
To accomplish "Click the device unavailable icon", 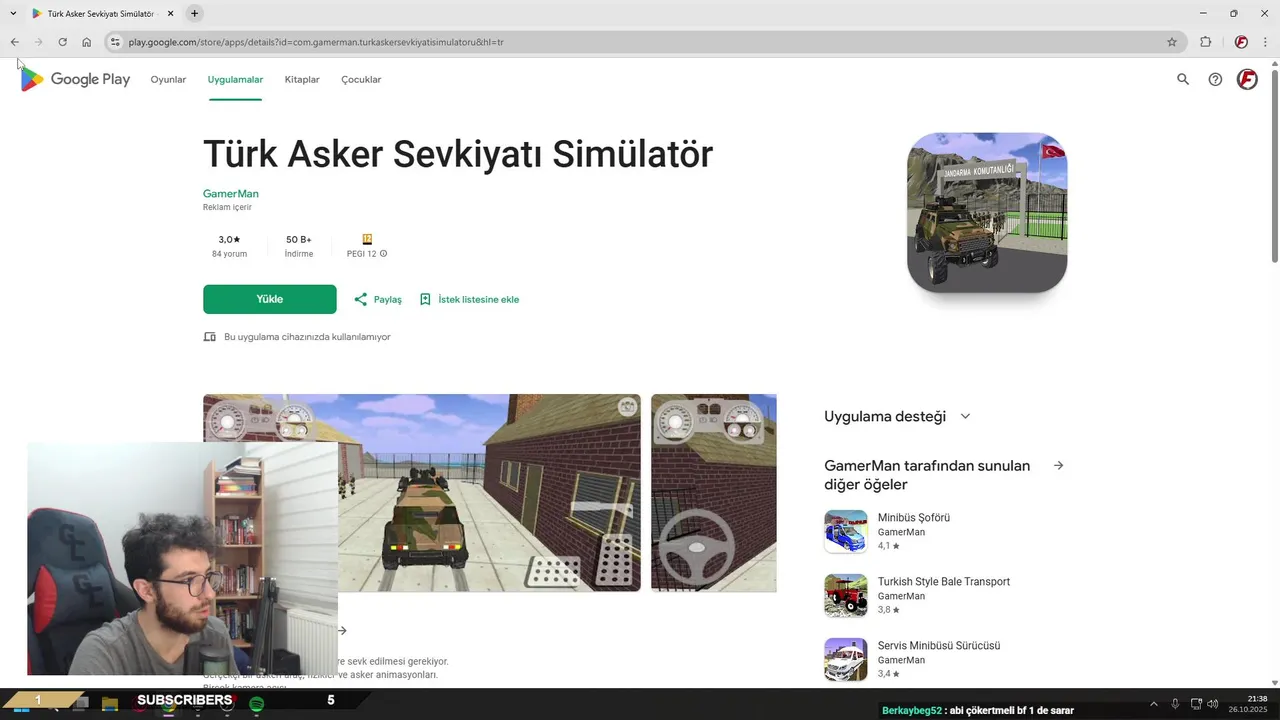I will [209, 337].
